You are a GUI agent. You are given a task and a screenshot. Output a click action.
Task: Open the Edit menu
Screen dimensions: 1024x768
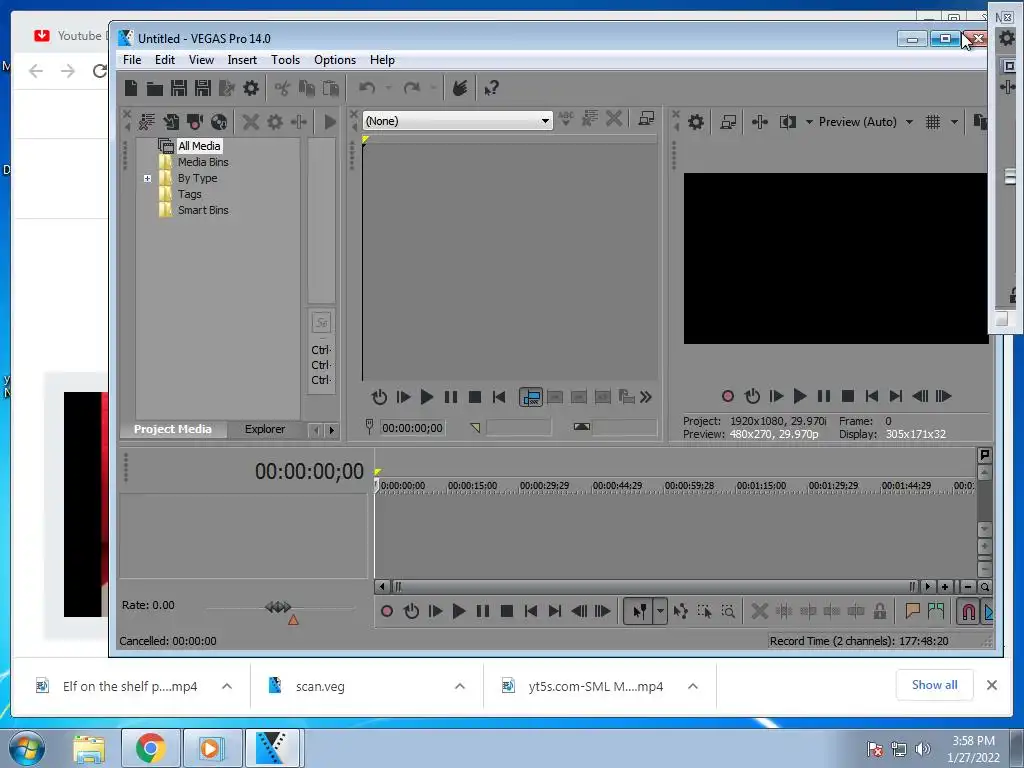(x=165, y=59)
